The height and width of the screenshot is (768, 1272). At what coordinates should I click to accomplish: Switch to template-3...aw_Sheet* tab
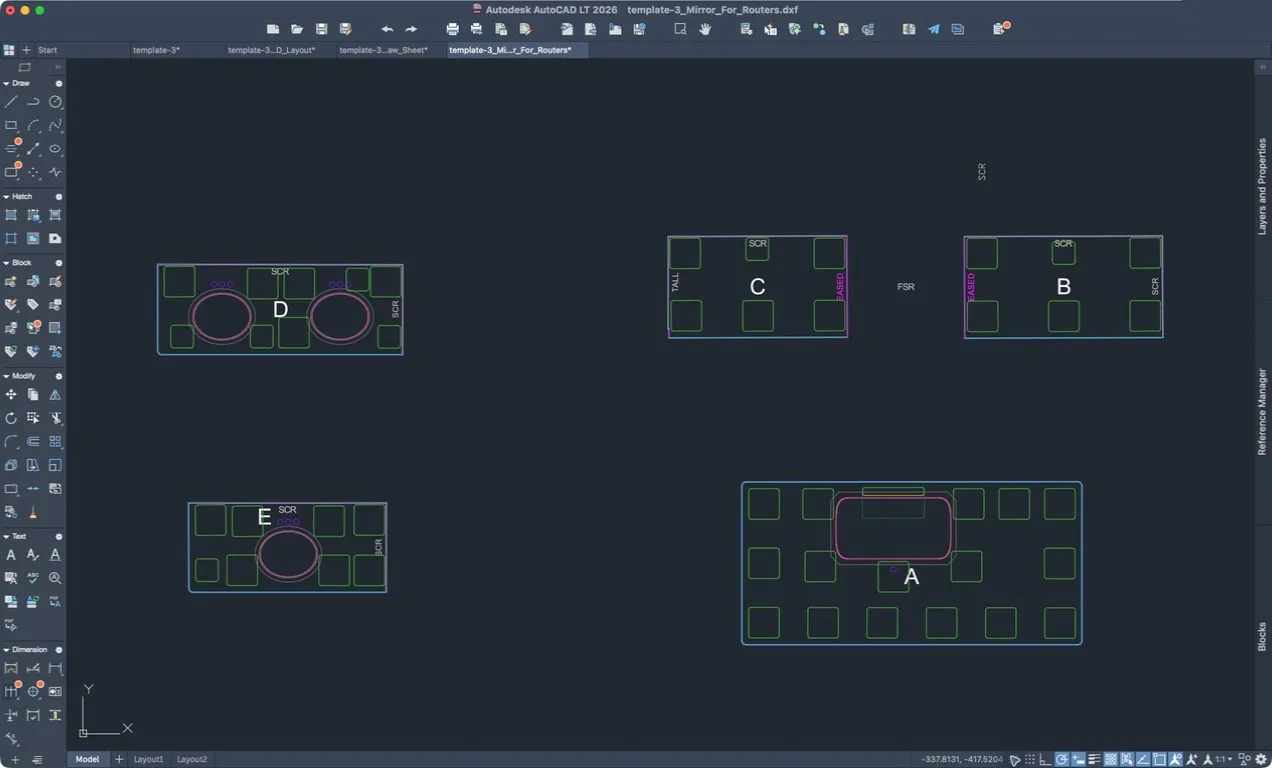[x=384, y=49]
